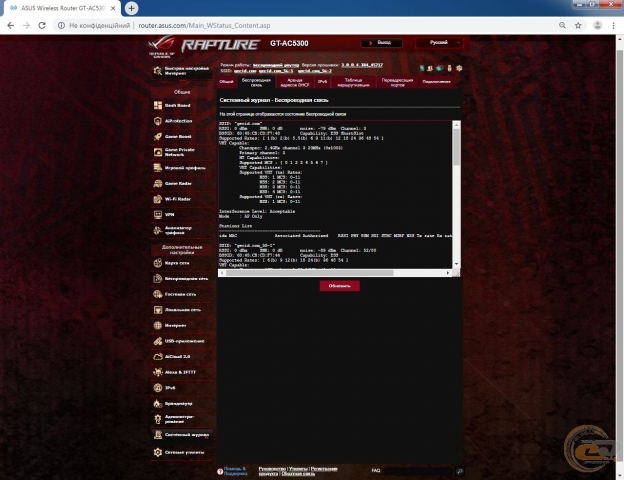Open the browser zoom magnifier icon
Screen dimensions: 624x480
point(562,25)
